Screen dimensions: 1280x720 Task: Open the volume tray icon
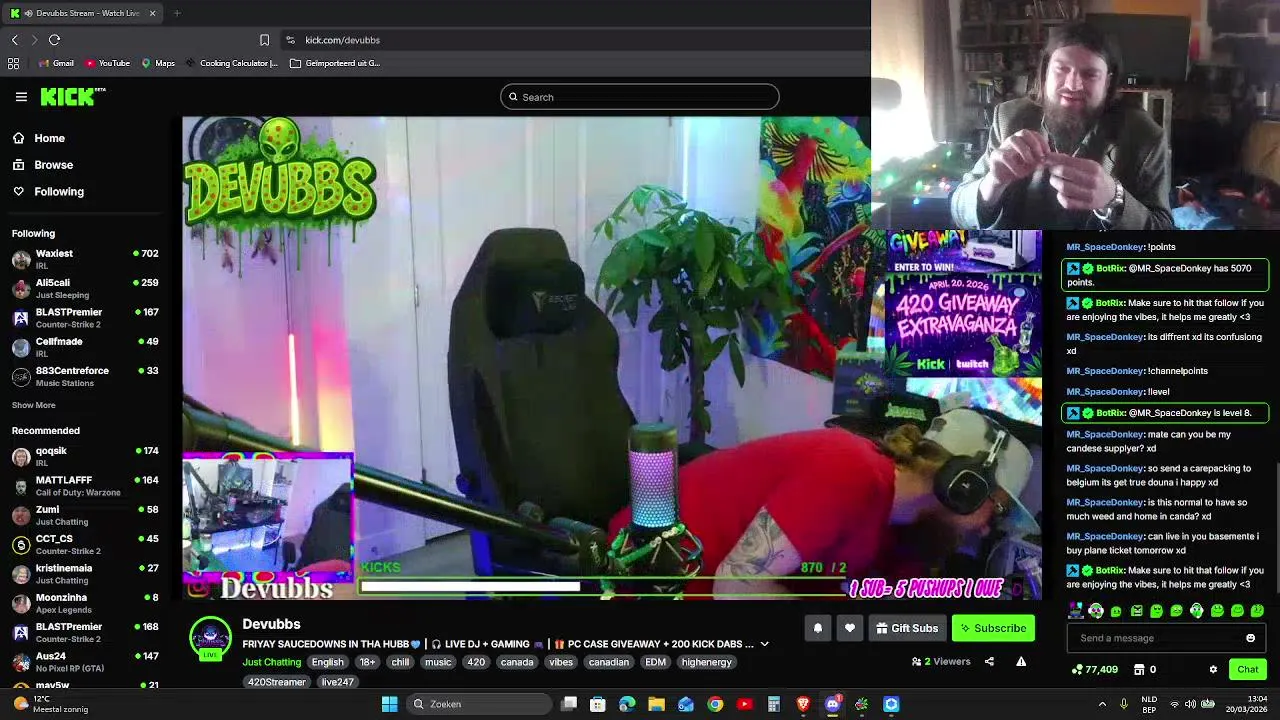tap(1192, 704)
